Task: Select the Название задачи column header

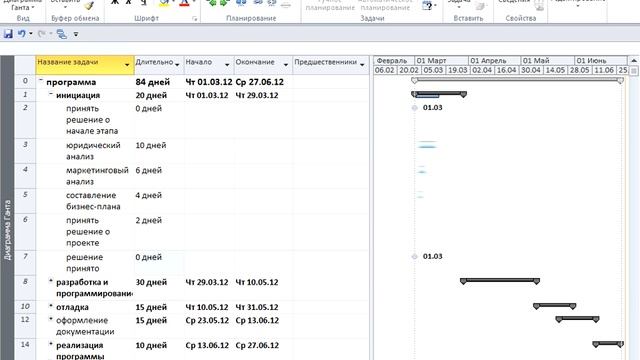Action: tap(85, 65)
